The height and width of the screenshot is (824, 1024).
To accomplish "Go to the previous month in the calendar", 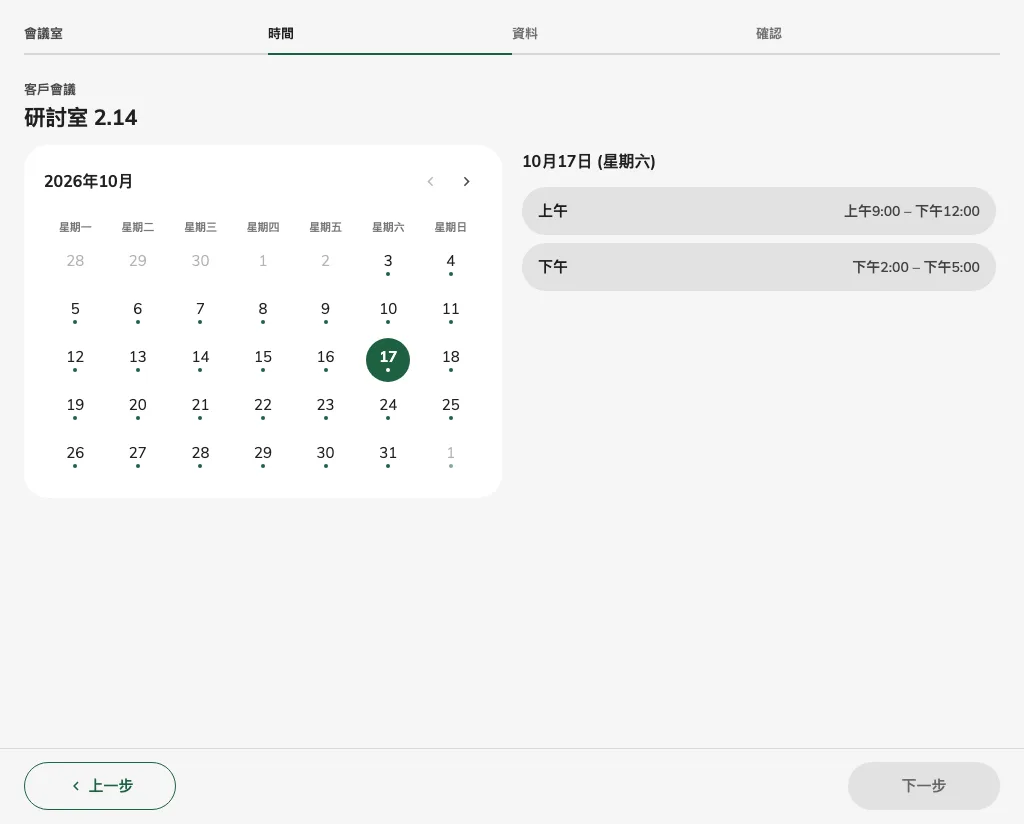I will tap(430, 182).
